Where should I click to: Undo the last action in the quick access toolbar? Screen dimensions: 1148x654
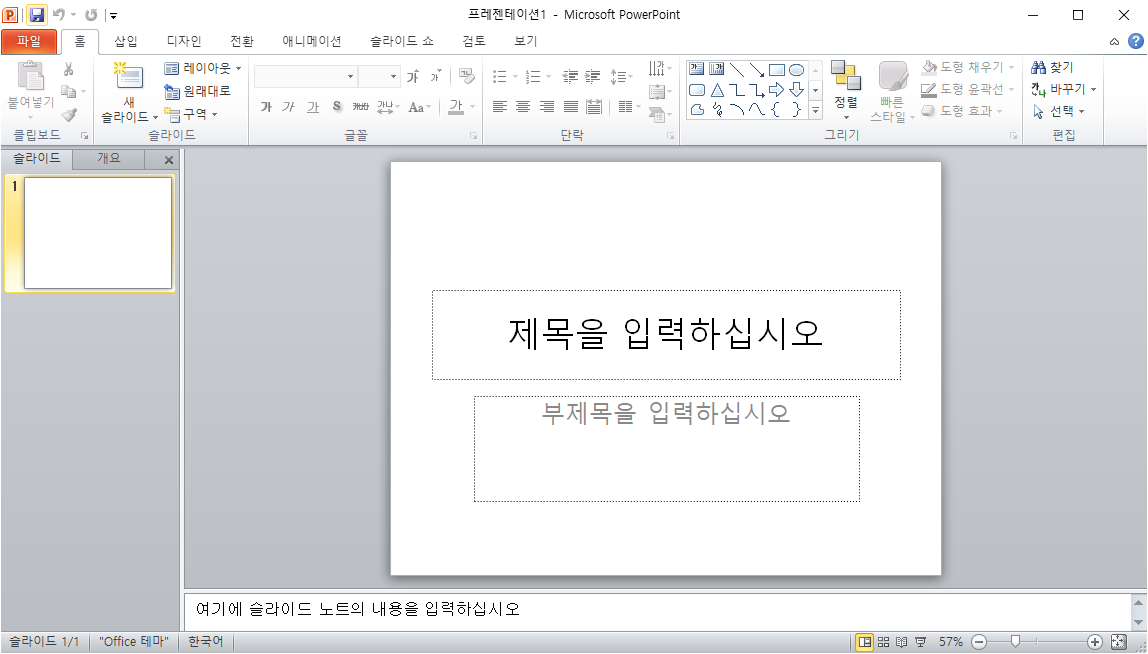click(x=59, y=15)
